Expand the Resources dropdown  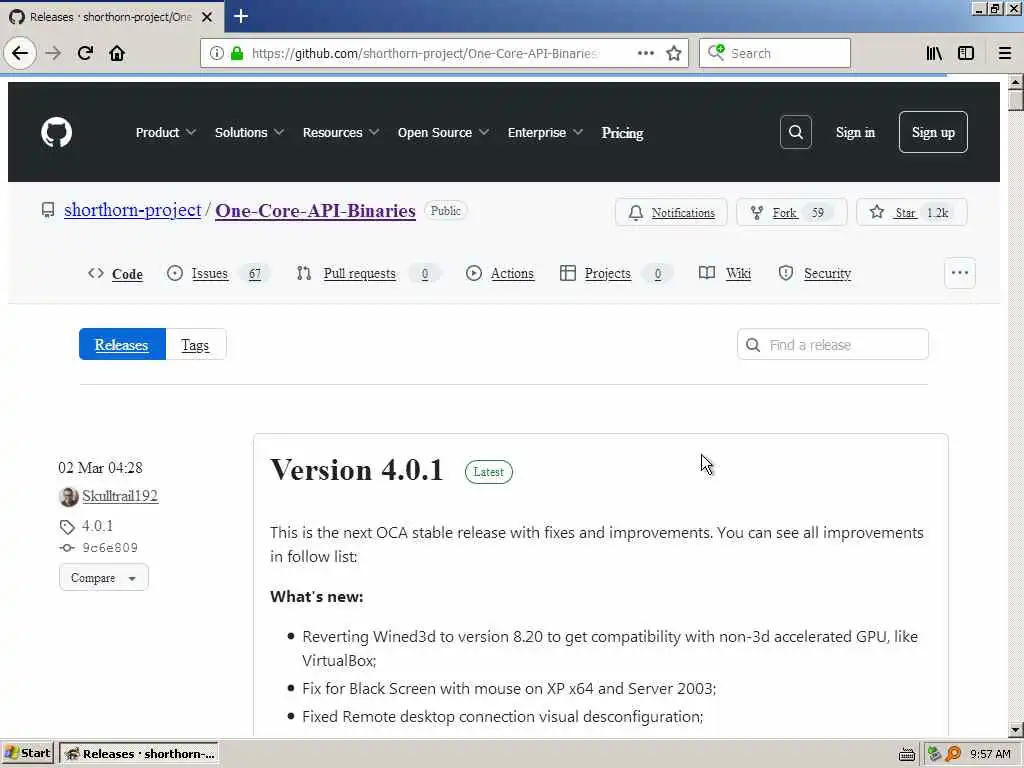tap(340, 133)
